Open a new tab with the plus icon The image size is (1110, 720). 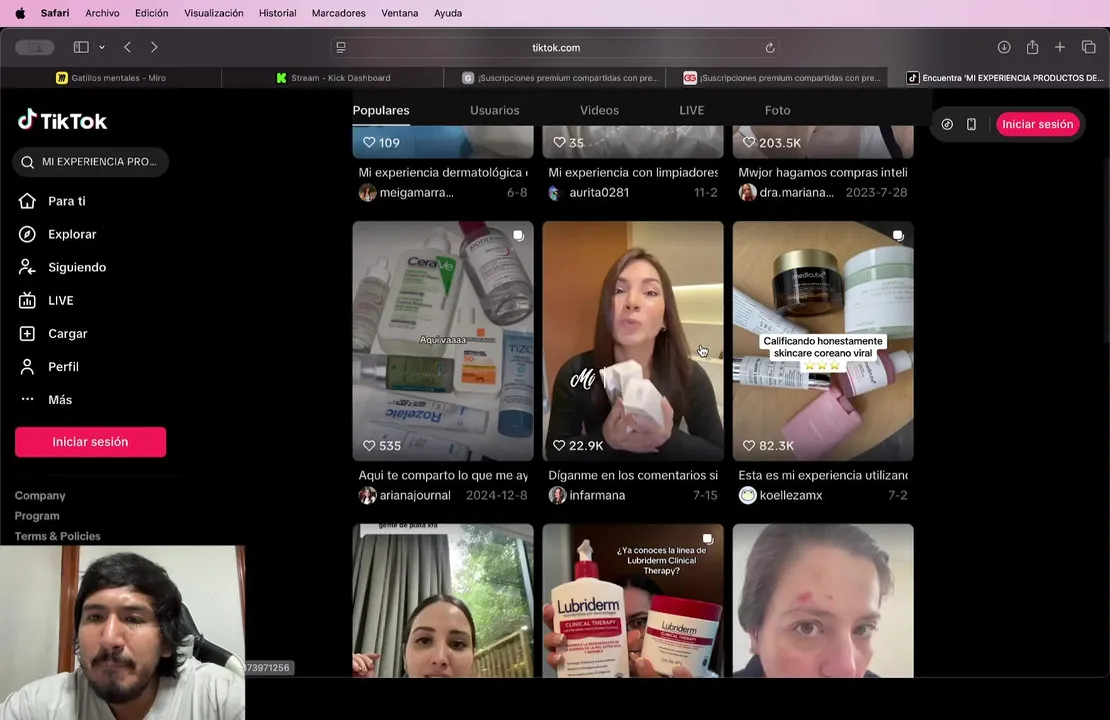(x=1060, y=47)
